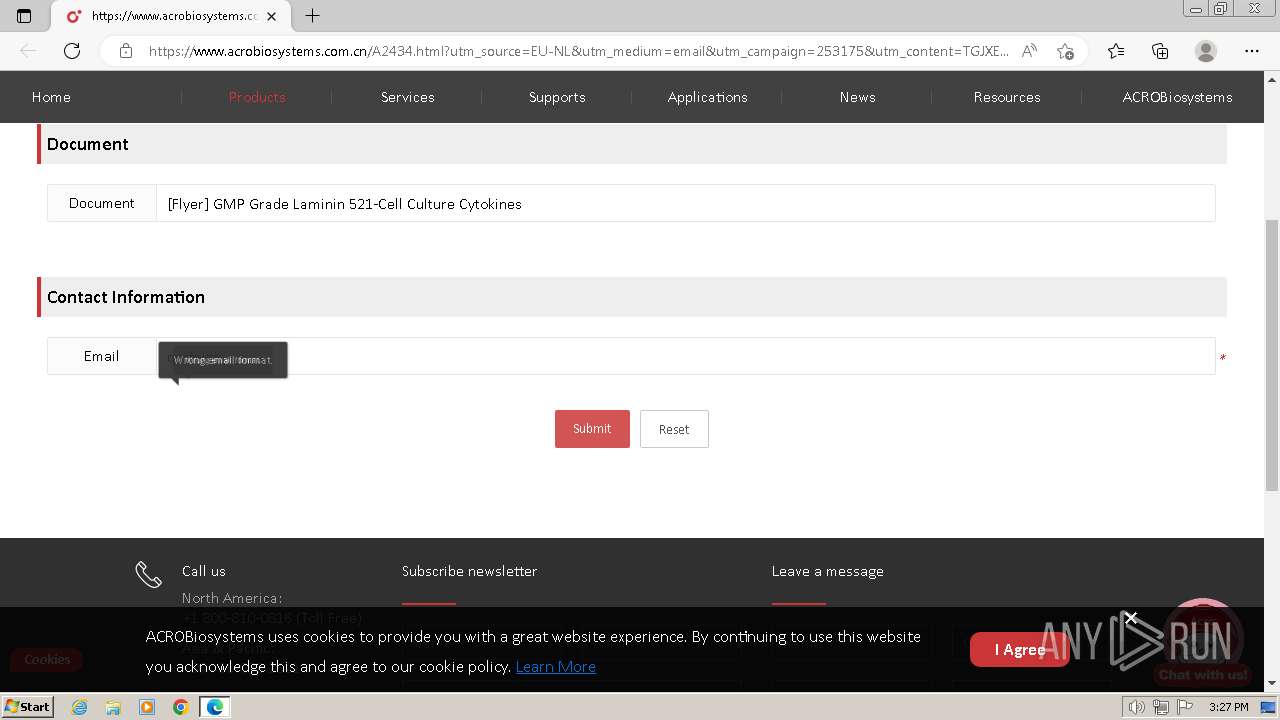Click the network tray icon

coord(1161,707)
